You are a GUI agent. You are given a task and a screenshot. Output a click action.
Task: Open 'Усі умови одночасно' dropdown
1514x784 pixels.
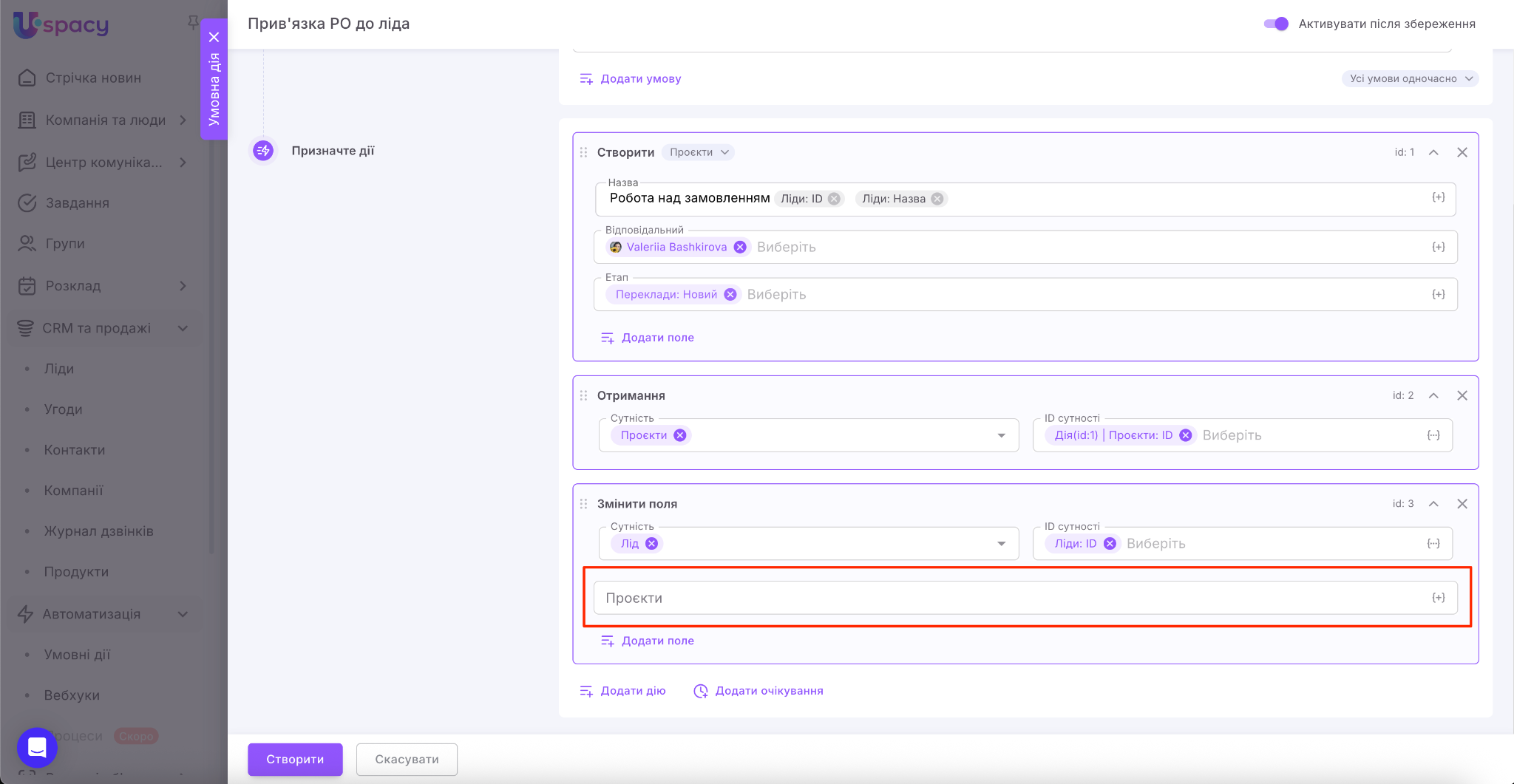(x=1410, y=78)
